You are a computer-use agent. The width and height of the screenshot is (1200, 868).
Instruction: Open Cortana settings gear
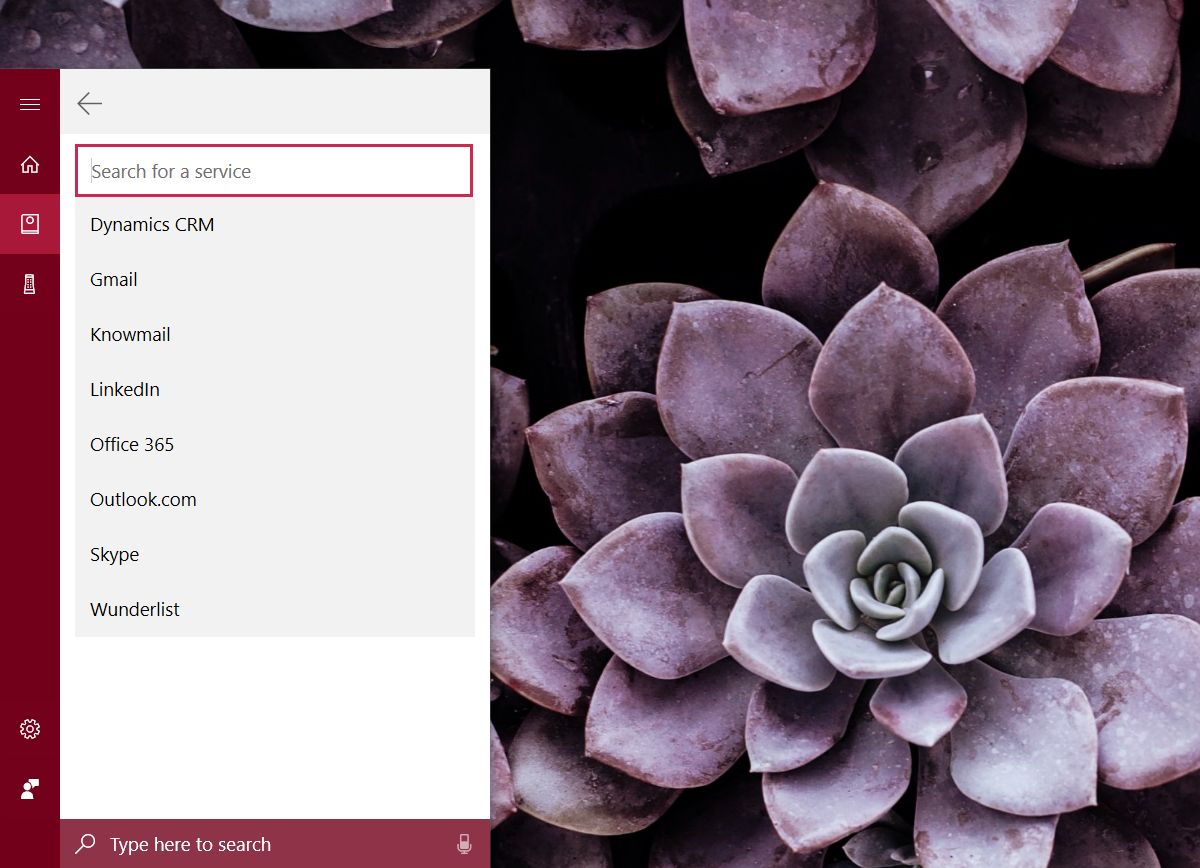click(30, 729)
